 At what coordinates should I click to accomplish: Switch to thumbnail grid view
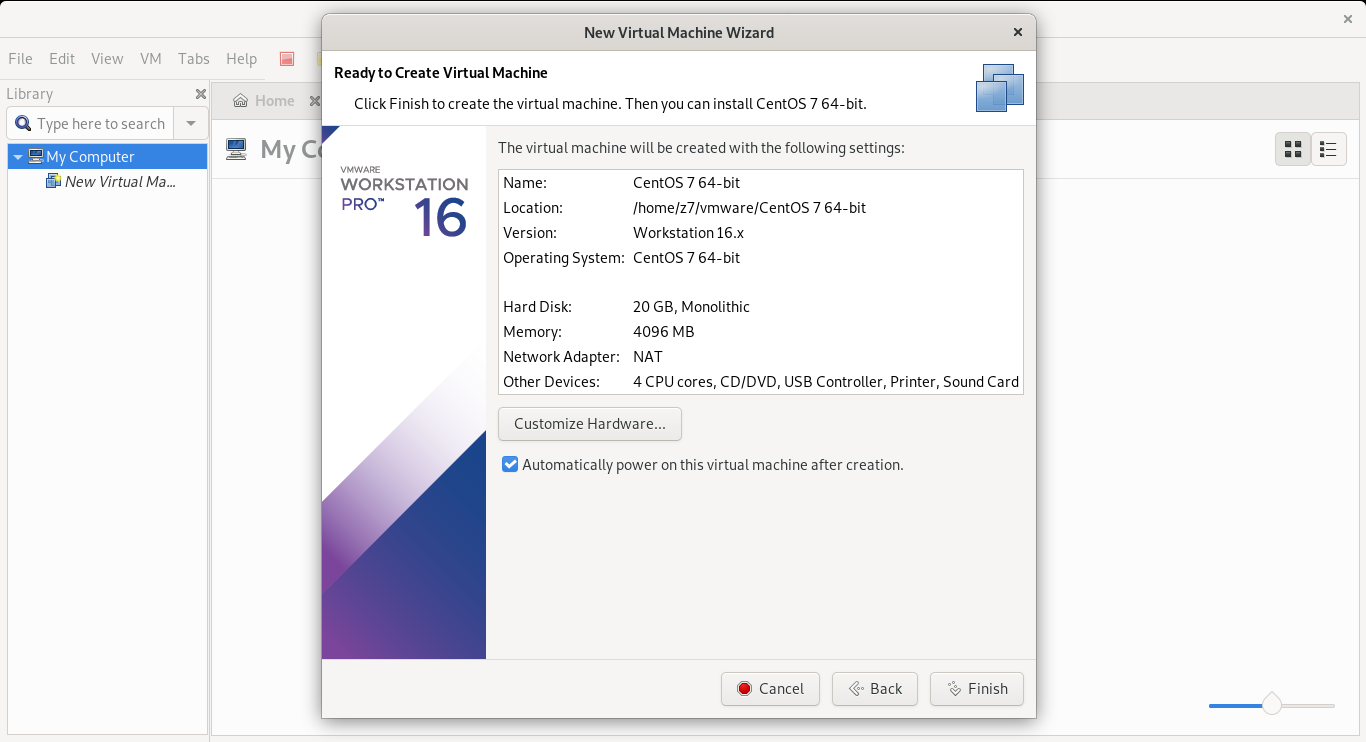point(1293,149)
